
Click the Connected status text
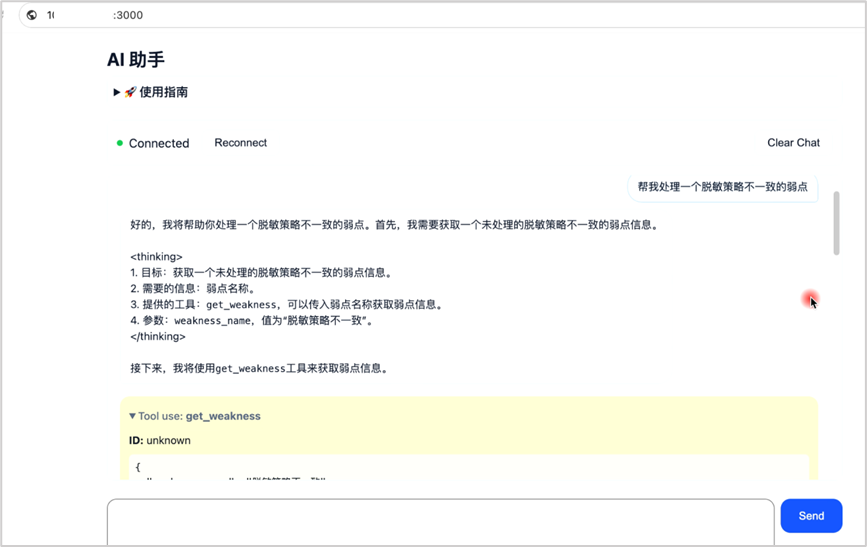tap(159, 143)
